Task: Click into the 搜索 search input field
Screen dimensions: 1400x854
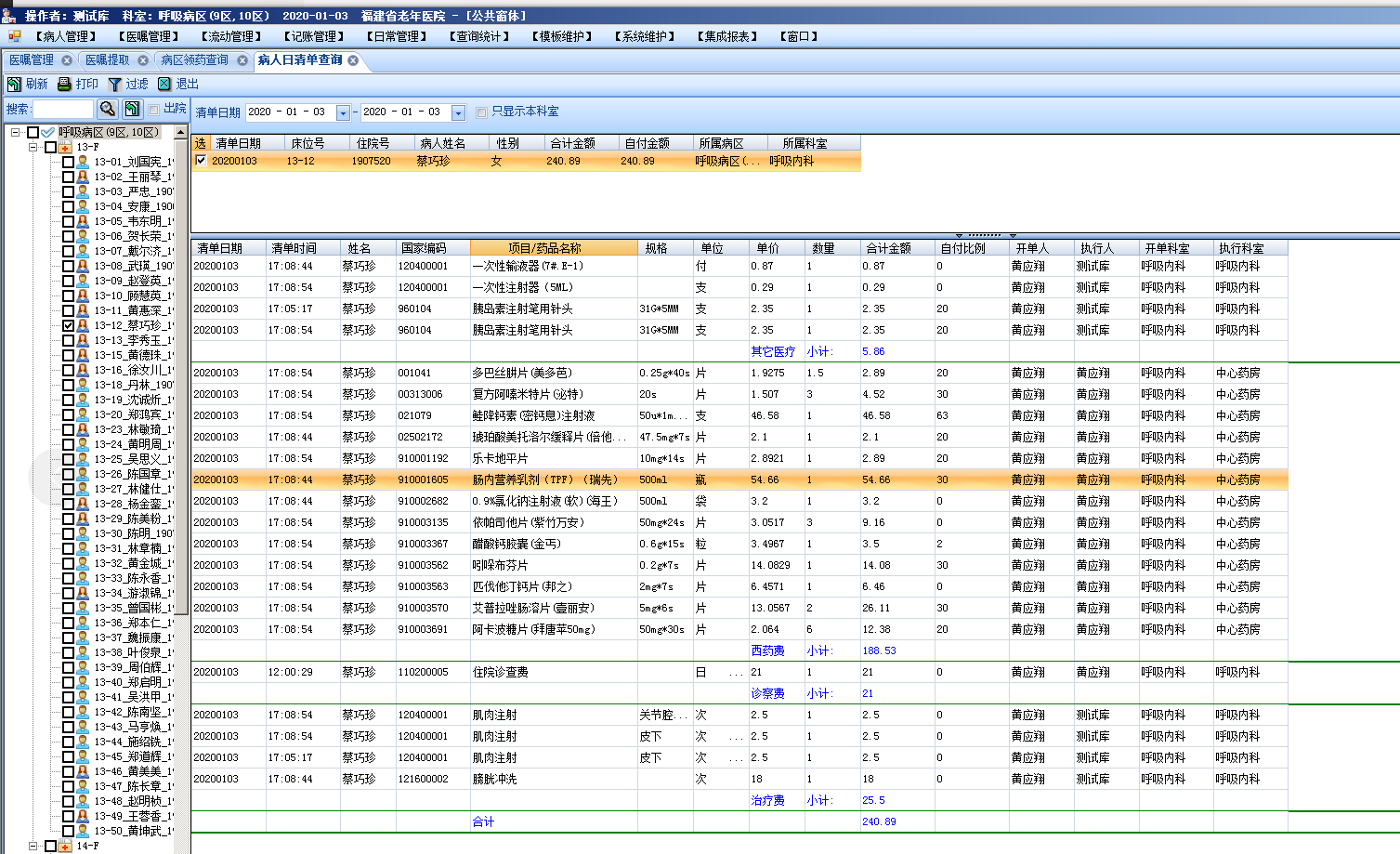Action: 63,109
